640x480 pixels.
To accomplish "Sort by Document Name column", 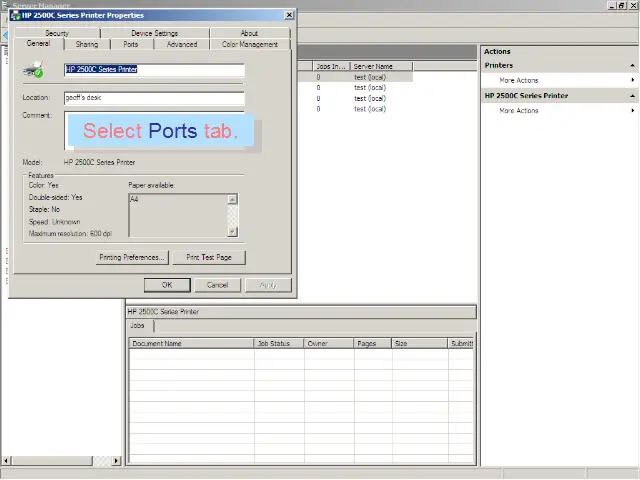I will pos(191,343).
